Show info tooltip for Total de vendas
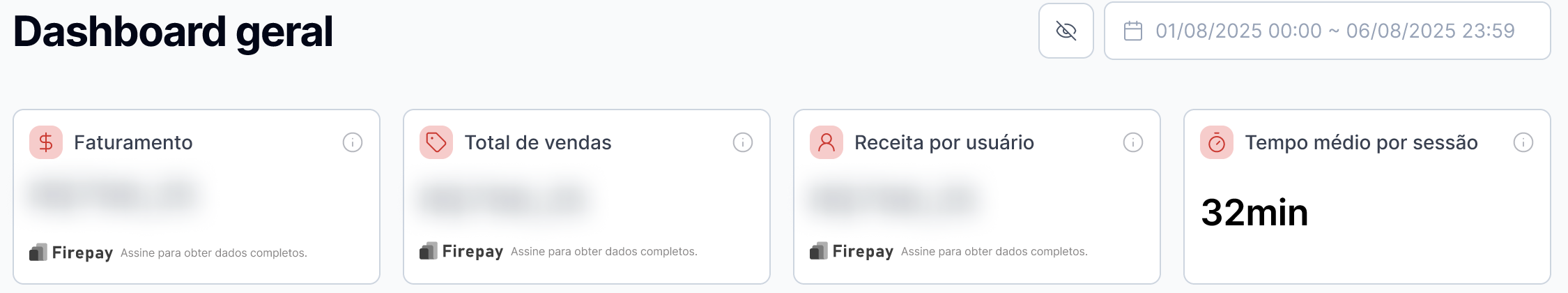Screen dimensions: 1568x293 click(x=743, y=142)
